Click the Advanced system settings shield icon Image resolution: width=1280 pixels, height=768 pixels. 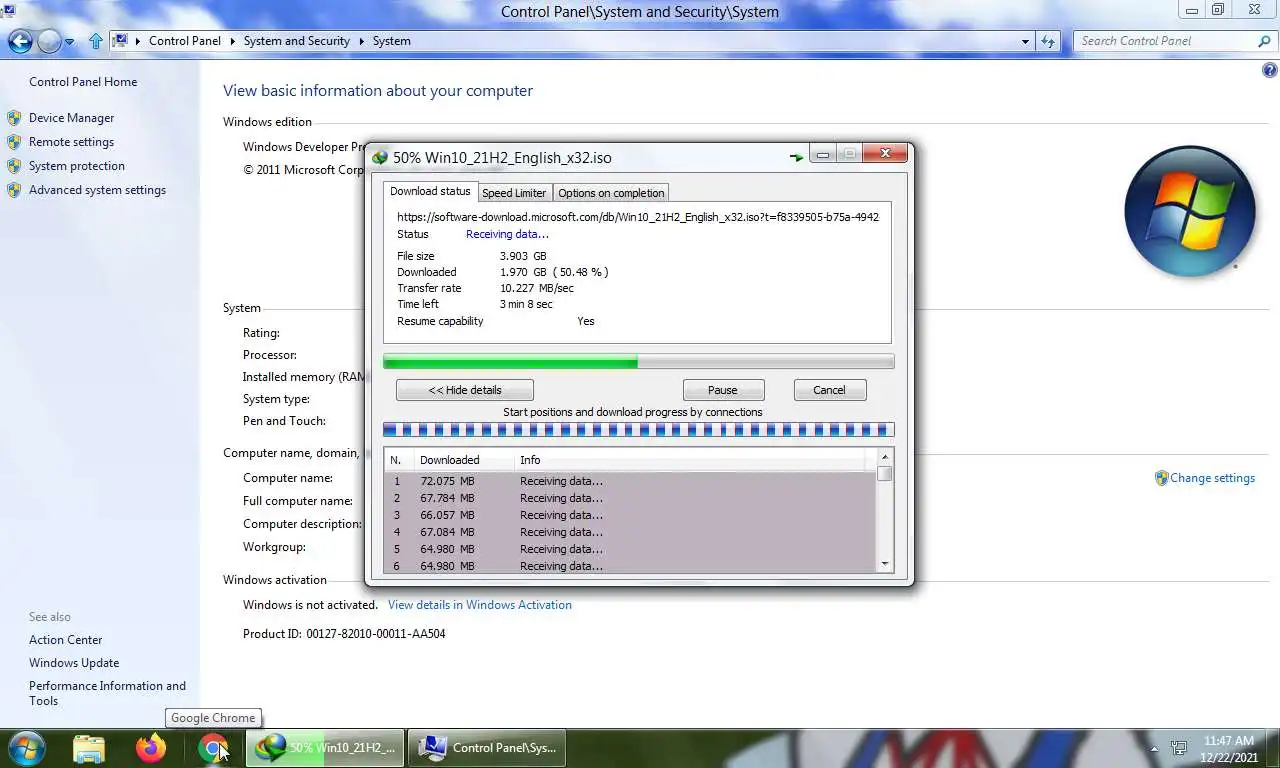click(x=14, y=190)
